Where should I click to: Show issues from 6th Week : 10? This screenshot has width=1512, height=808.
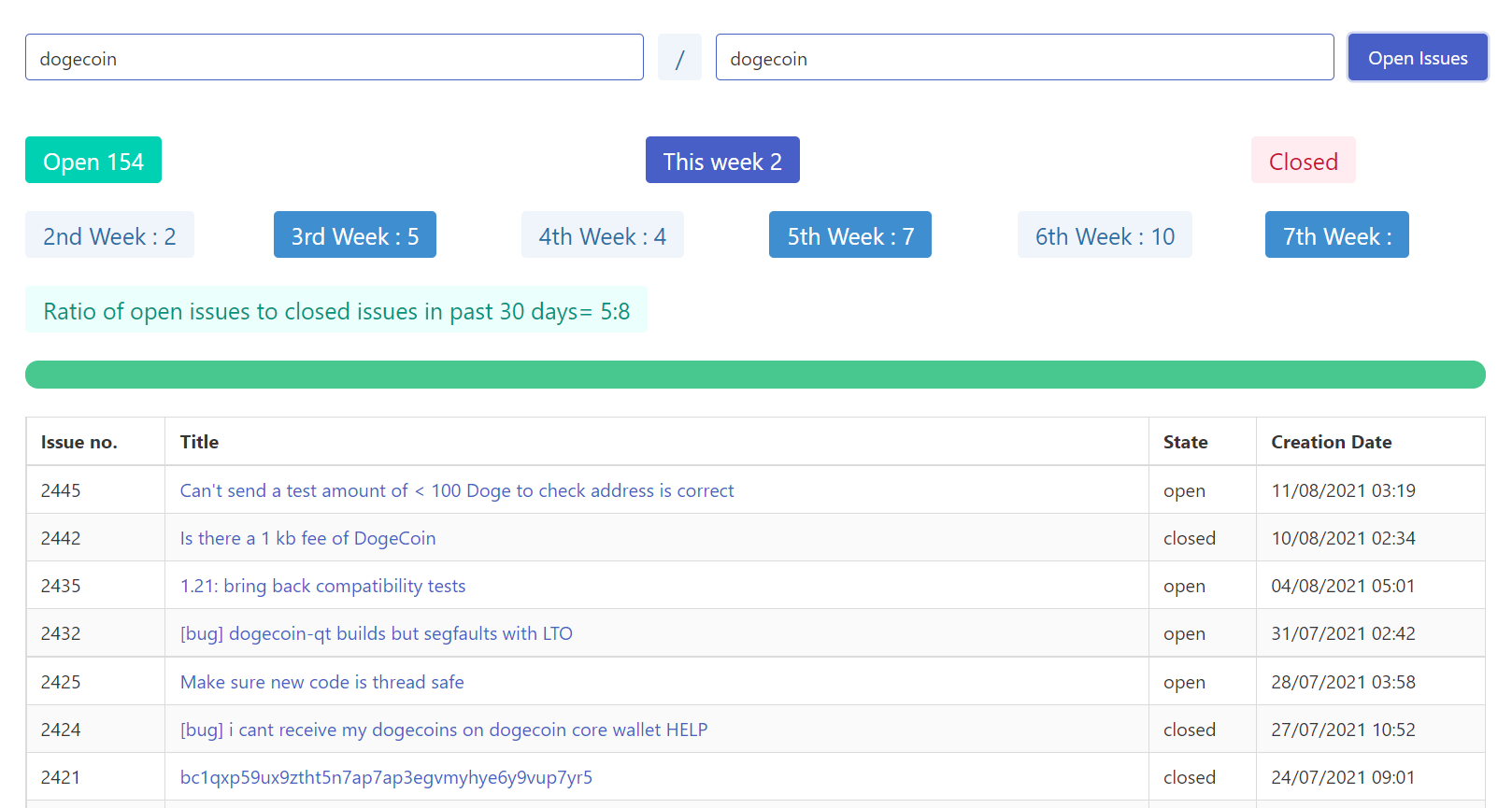point(1105,234)
